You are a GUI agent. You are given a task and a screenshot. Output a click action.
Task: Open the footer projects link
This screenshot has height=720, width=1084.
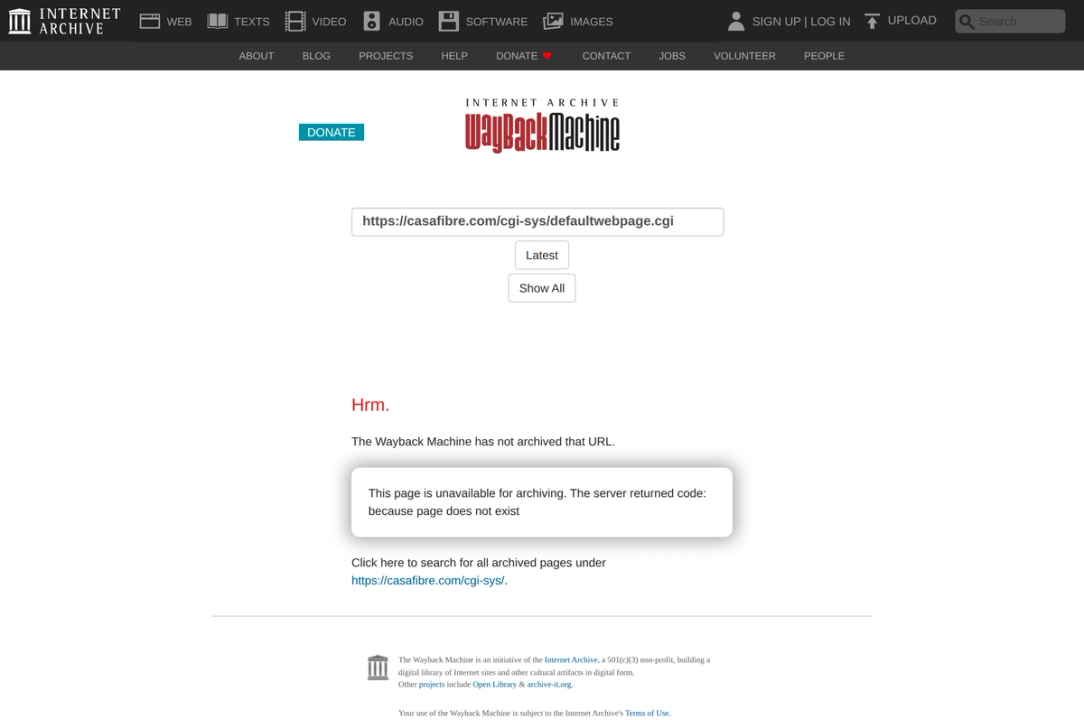coord(431,684)
